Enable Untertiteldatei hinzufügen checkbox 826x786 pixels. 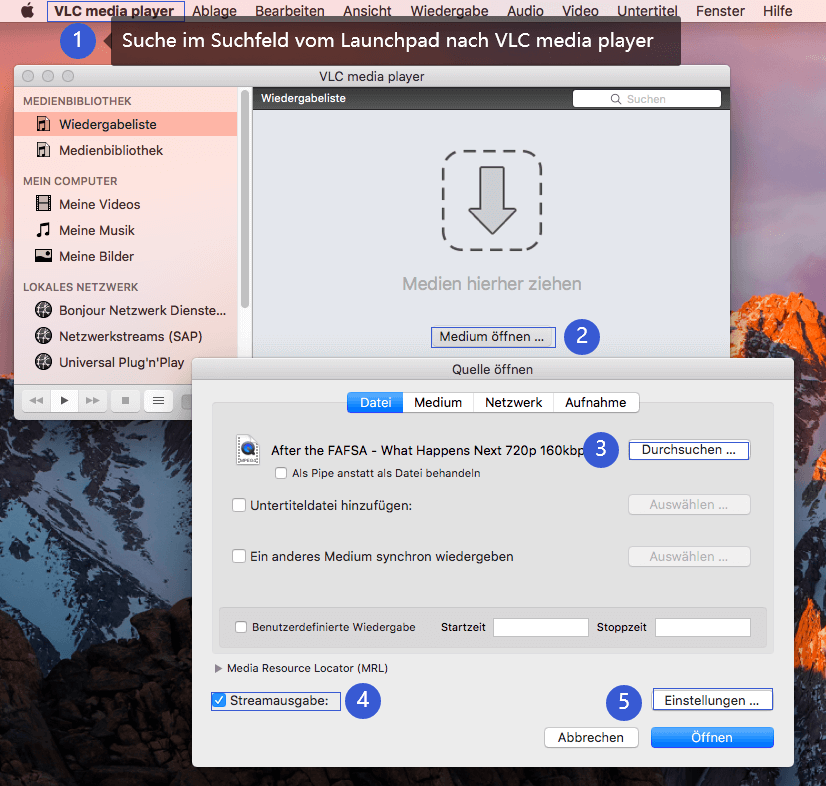tap(239, 505)
